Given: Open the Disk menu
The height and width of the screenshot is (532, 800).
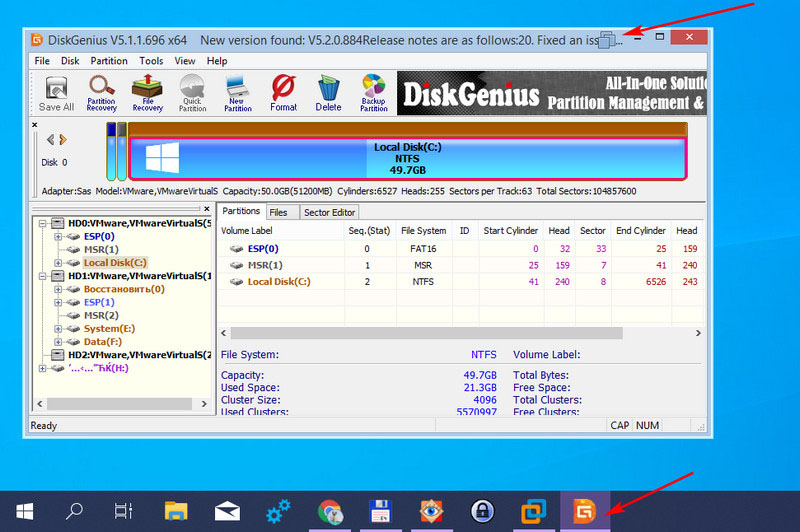Looking at the screenshot, I should click(x=70, y=61).
